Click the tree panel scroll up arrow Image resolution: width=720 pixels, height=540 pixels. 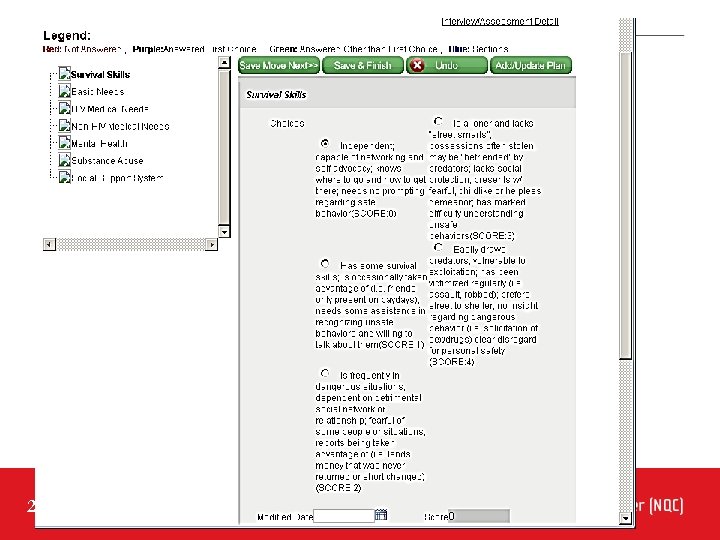pos(224,62)
